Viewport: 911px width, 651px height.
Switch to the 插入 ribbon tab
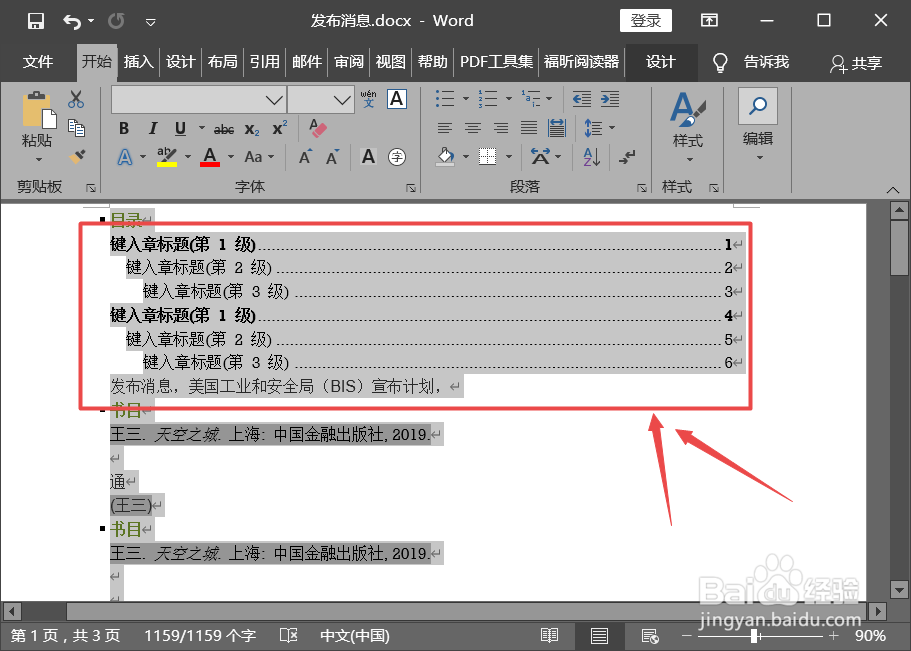(x=138, y=62)
